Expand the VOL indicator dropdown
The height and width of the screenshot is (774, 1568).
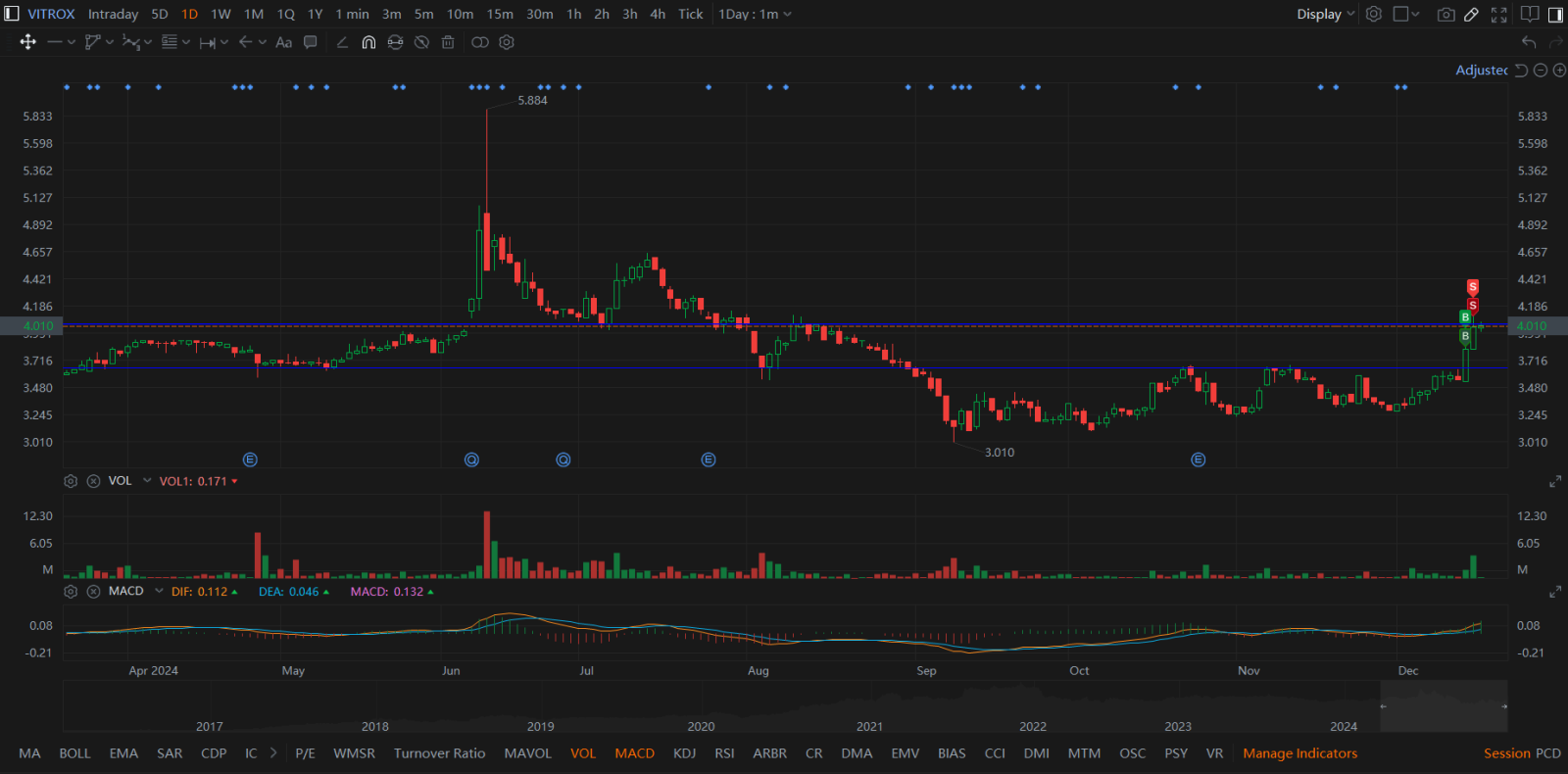click(x=147, y=481)
